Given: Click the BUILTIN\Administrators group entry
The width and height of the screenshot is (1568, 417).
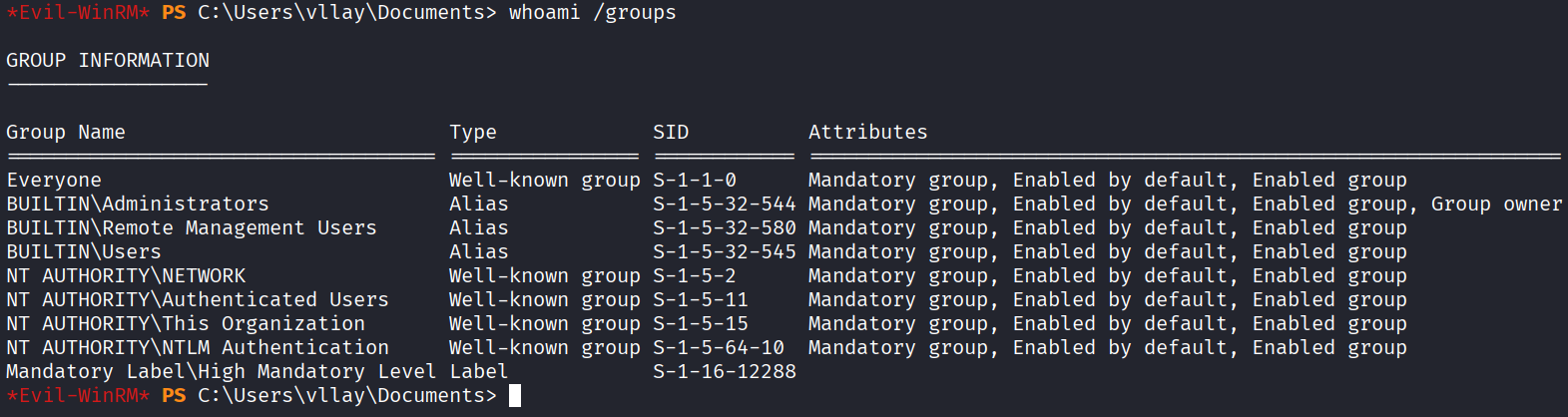Looking at the screenshot, I should click(x=138, y=205).
